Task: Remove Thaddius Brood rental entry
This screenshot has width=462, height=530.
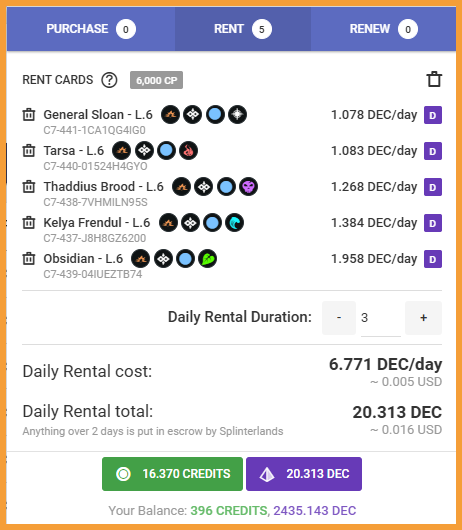Action: click(x=29, y=187)
